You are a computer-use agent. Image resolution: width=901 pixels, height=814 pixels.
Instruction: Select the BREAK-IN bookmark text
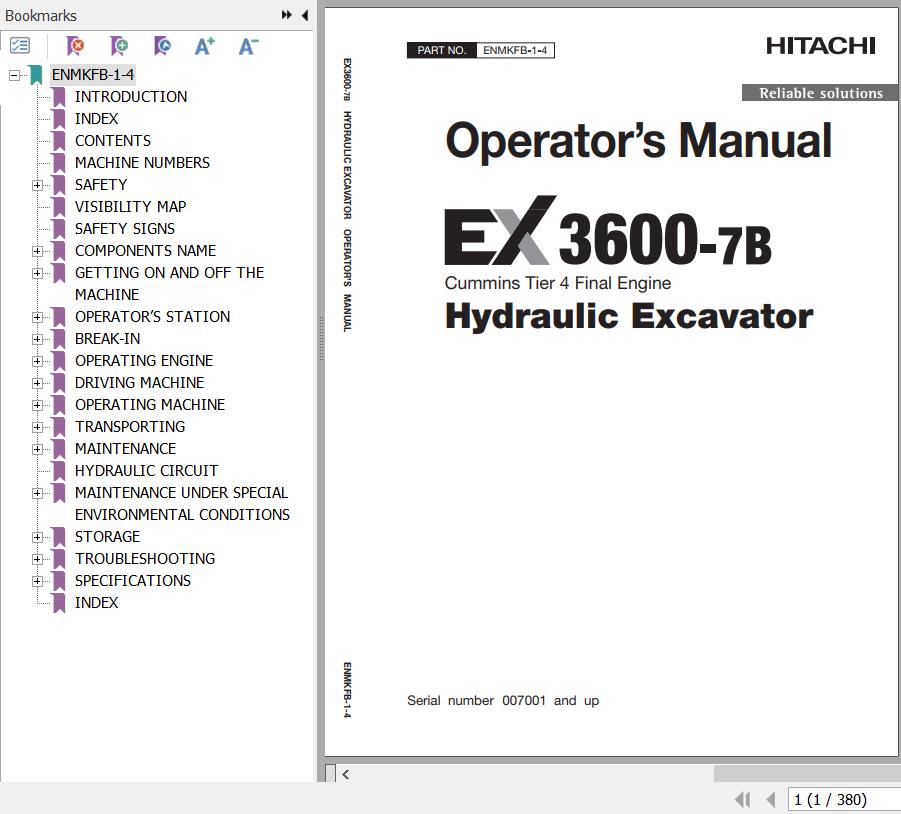[x=107, y=339]
